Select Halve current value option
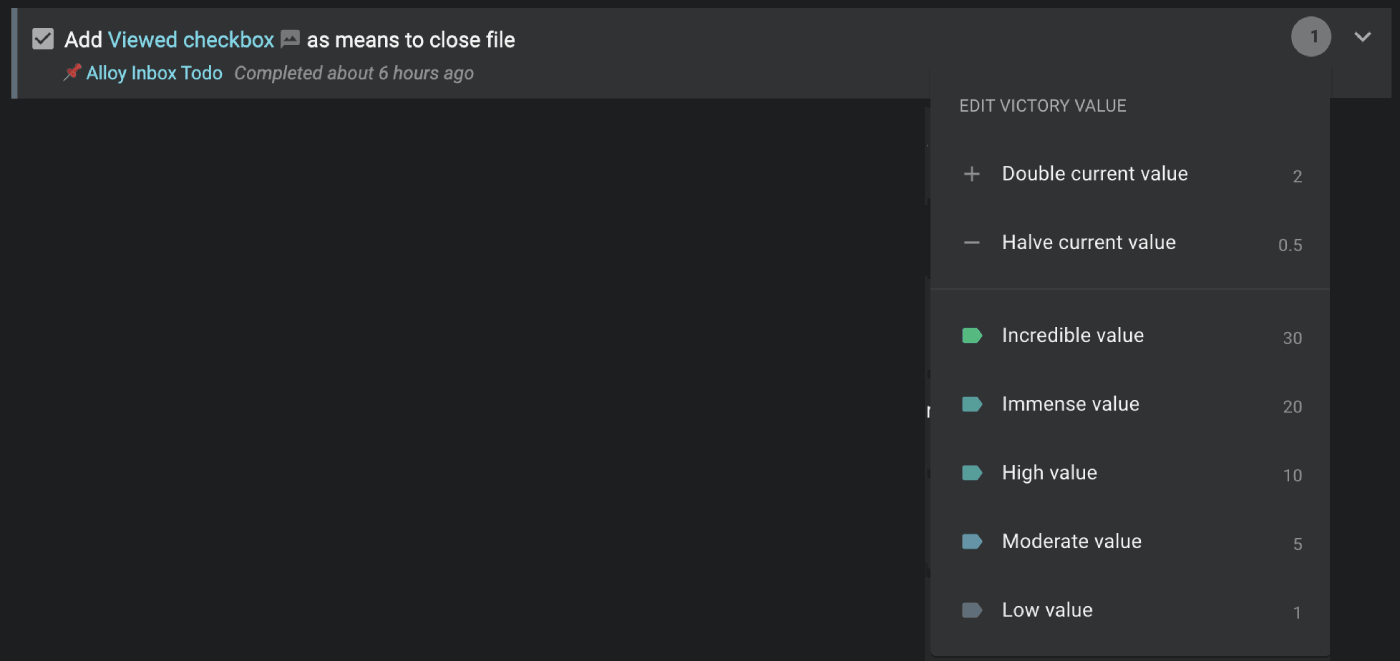 [x=1088, y=243]
